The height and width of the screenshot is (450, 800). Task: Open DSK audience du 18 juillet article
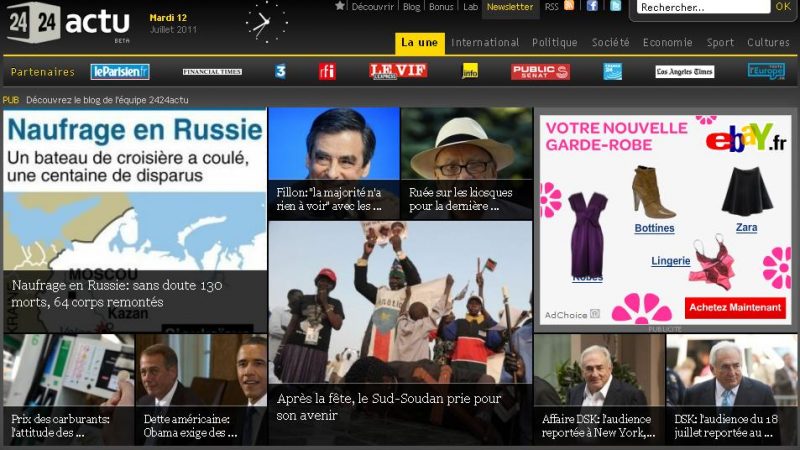(732, 389)
